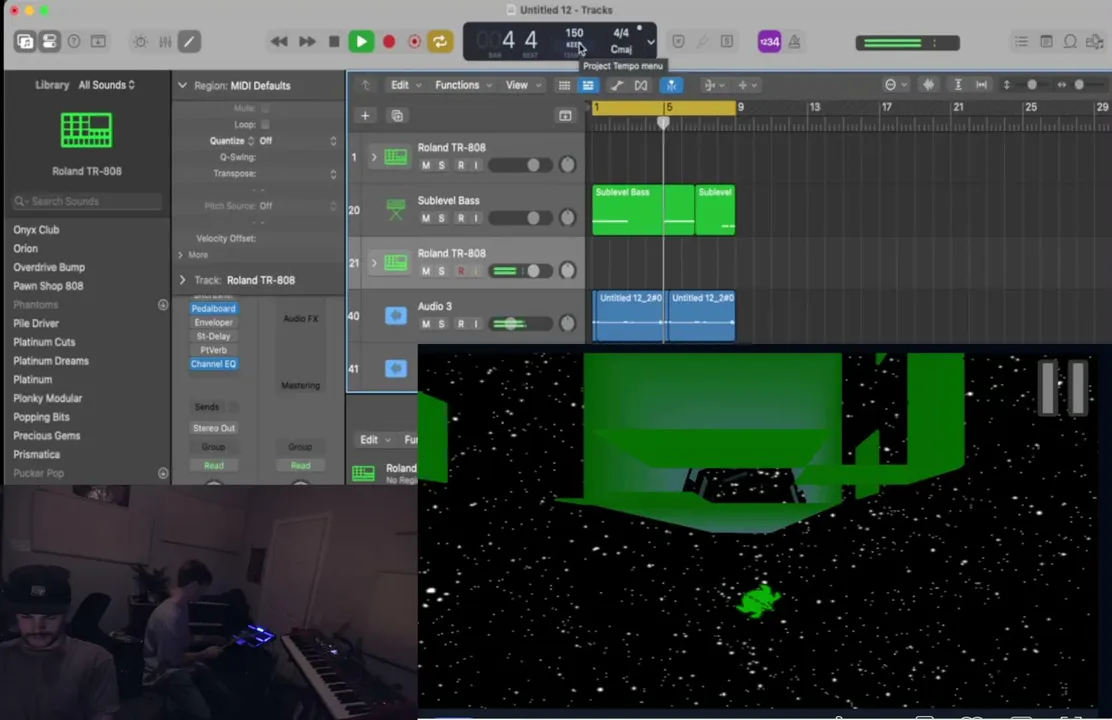Click the Global Tracks button above track list

(565, 115)
